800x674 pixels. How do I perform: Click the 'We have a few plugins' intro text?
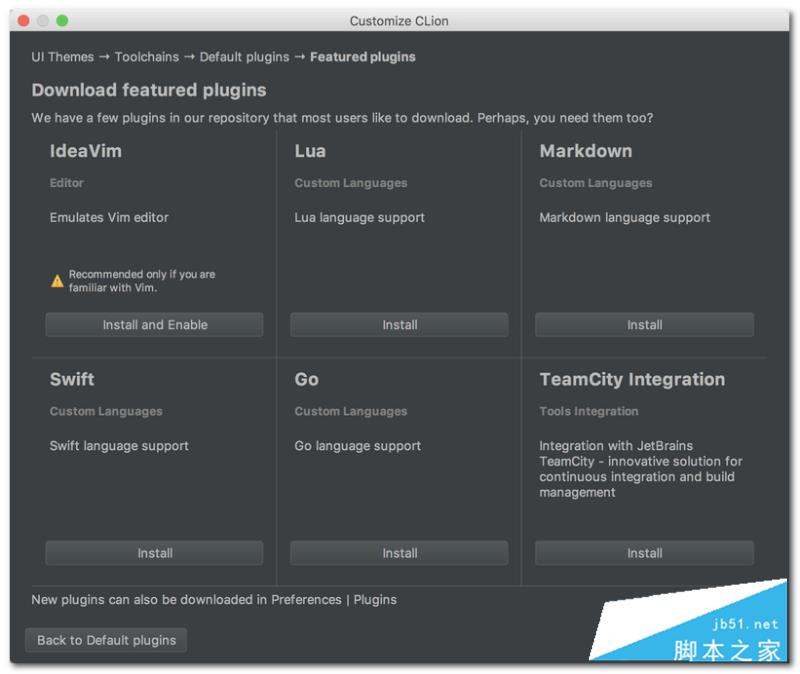[x=342, y=118]
